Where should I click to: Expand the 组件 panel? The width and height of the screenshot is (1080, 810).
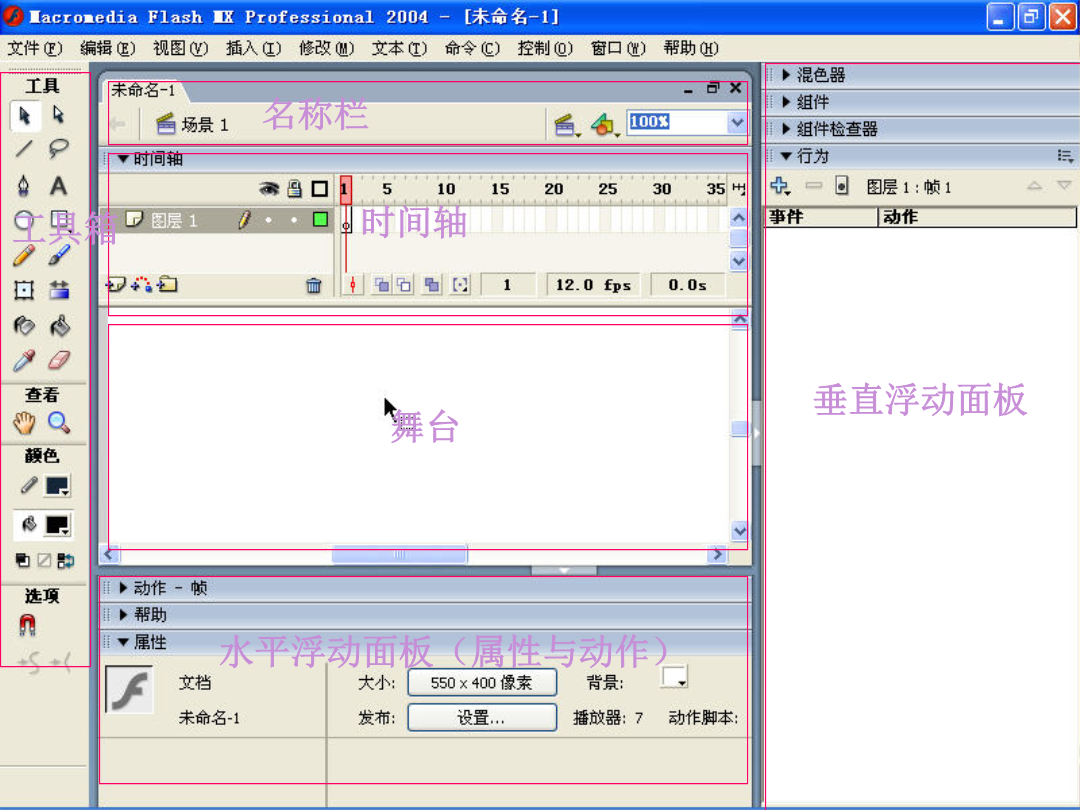pos(786,102)
